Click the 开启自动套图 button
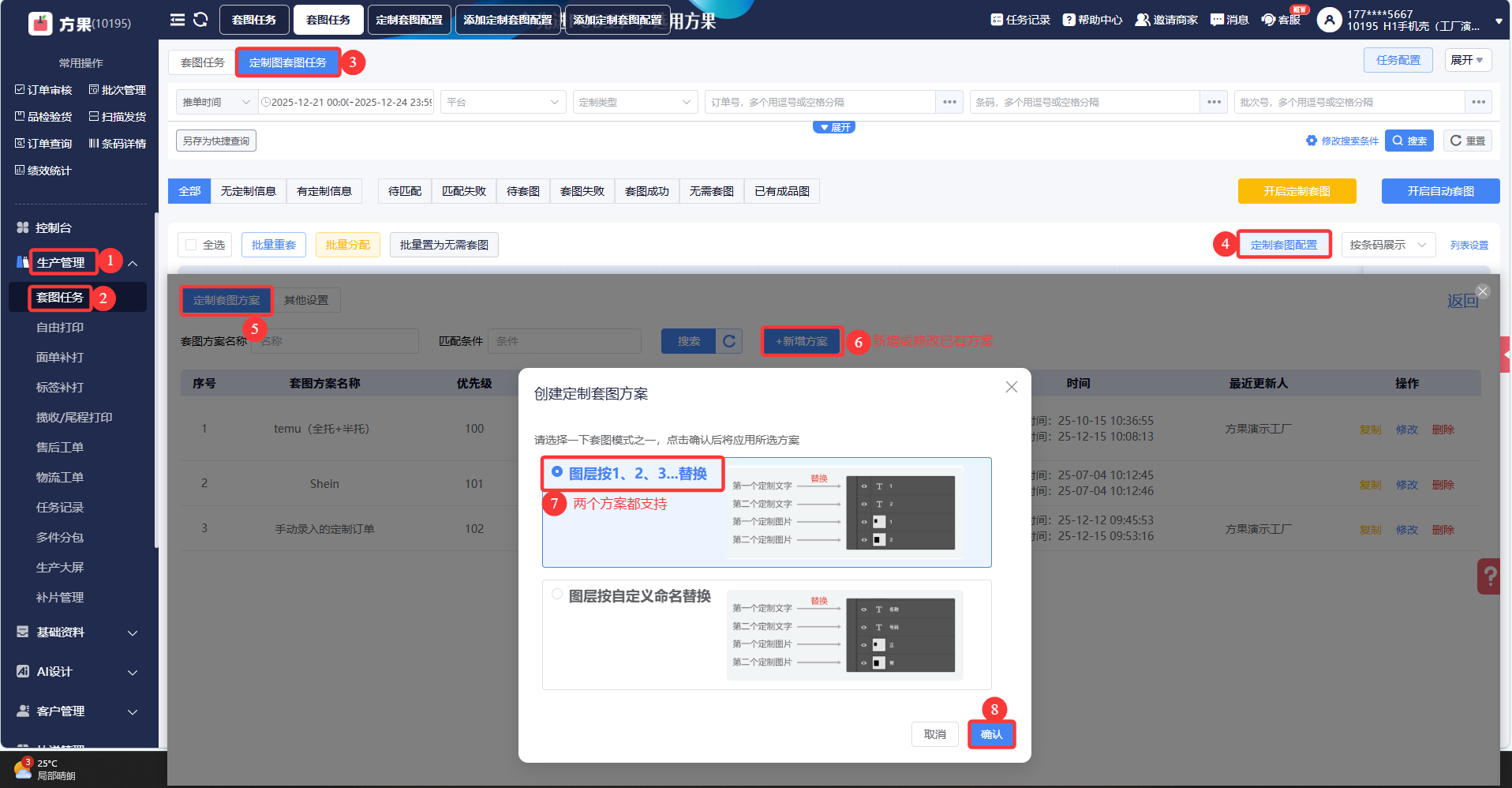This screenshot has width=1512, height=788. (1441, 191)
